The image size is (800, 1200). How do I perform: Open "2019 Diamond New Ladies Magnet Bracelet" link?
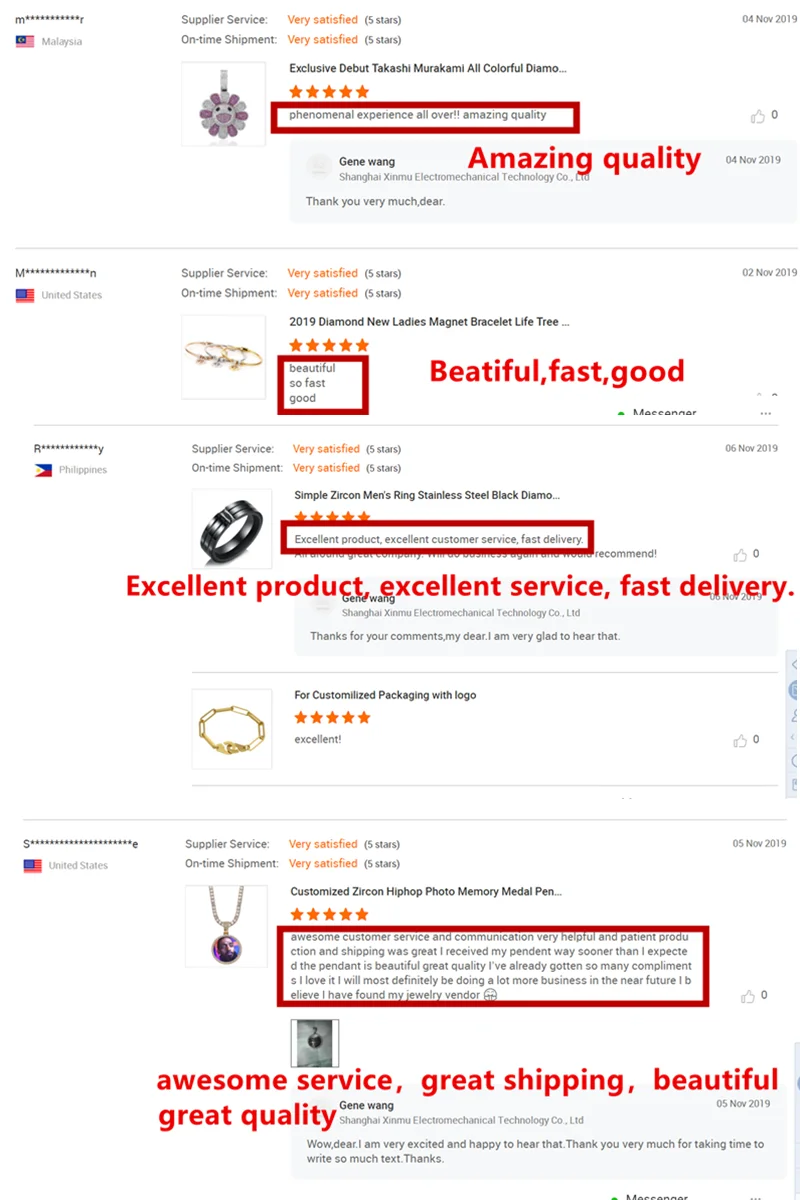[x=429, y=322]
